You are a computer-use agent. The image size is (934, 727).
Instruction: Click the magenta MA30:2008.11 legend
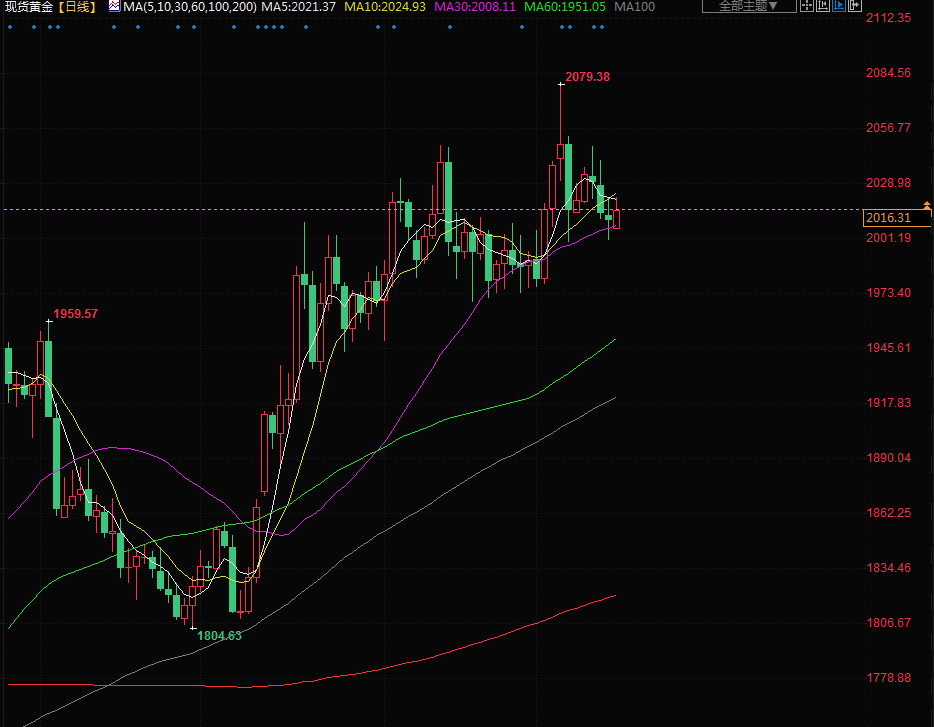(475, 7)
